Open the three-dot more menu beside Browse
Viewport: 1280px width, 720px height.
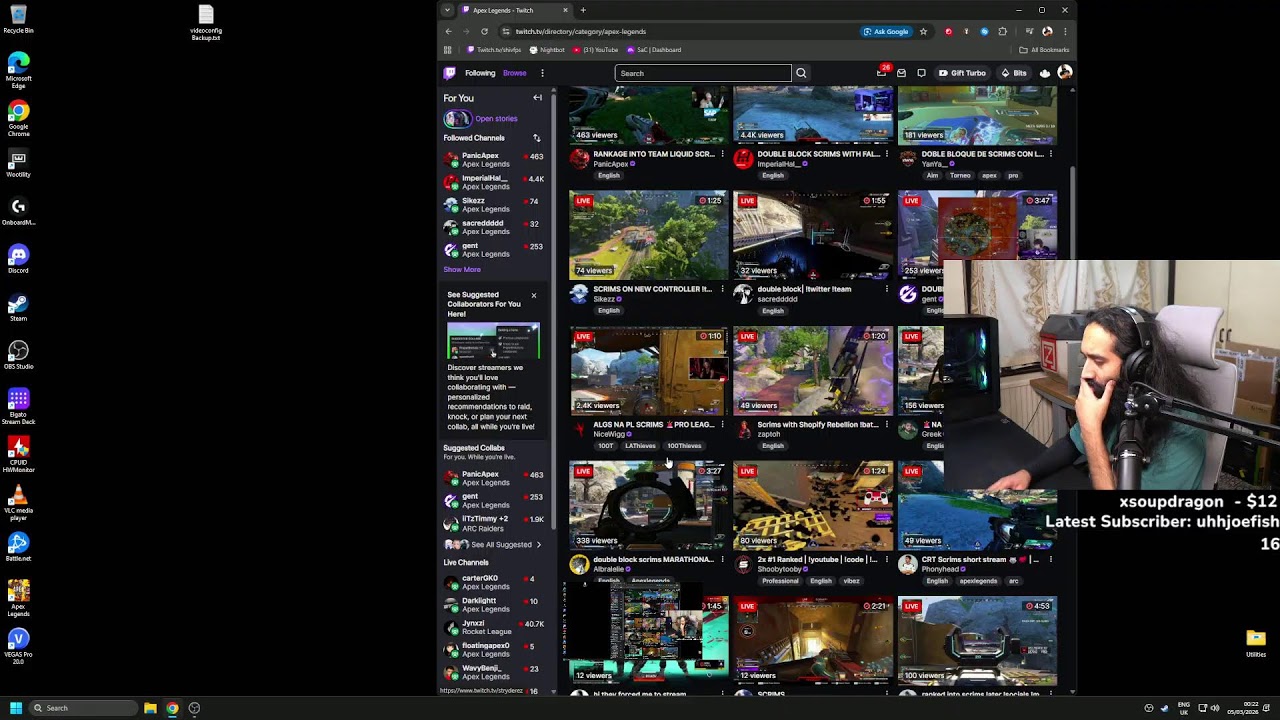click(542, 73)
